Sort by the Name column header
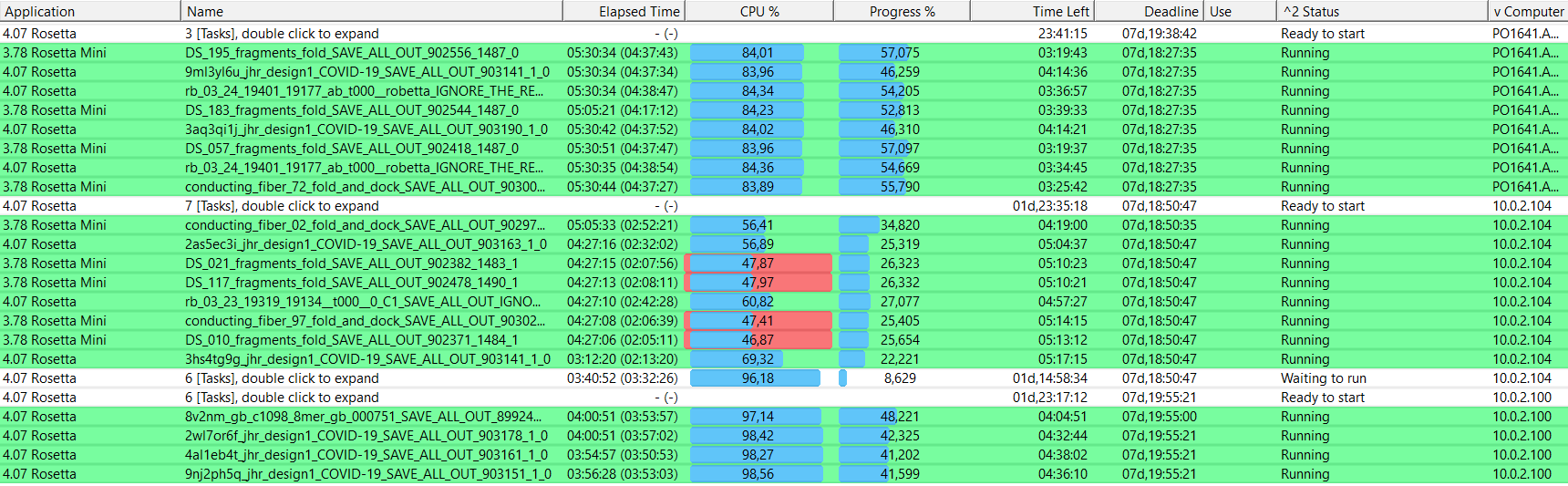This screenshot has width=1568, height=486. 372,11
